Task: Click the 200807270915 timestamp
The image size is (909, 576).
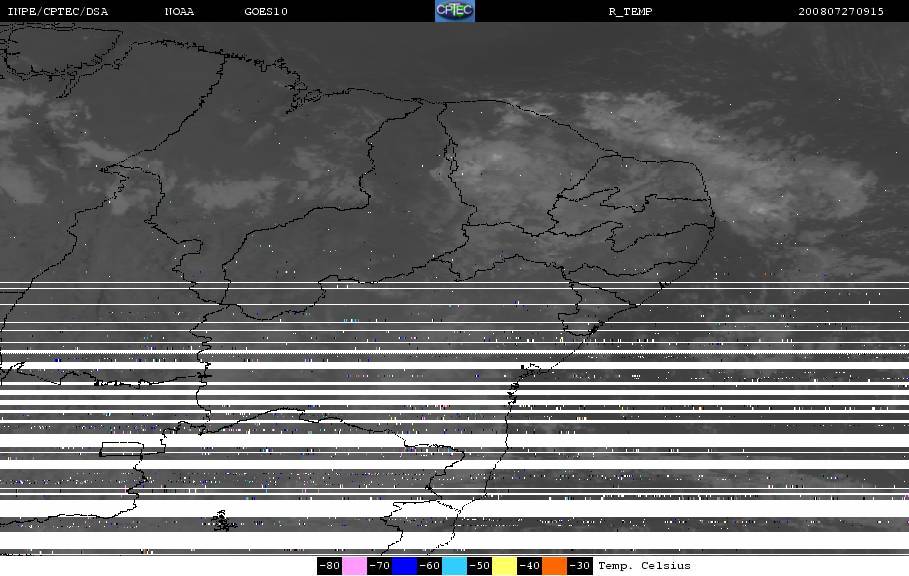Action: [841, 12]
